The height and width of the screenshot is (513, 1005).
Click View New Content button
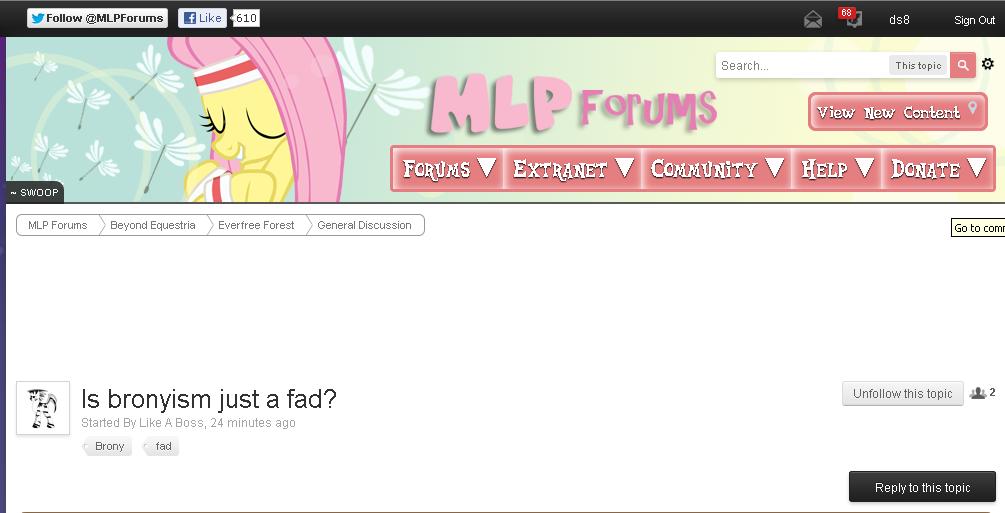click(897, 112)
